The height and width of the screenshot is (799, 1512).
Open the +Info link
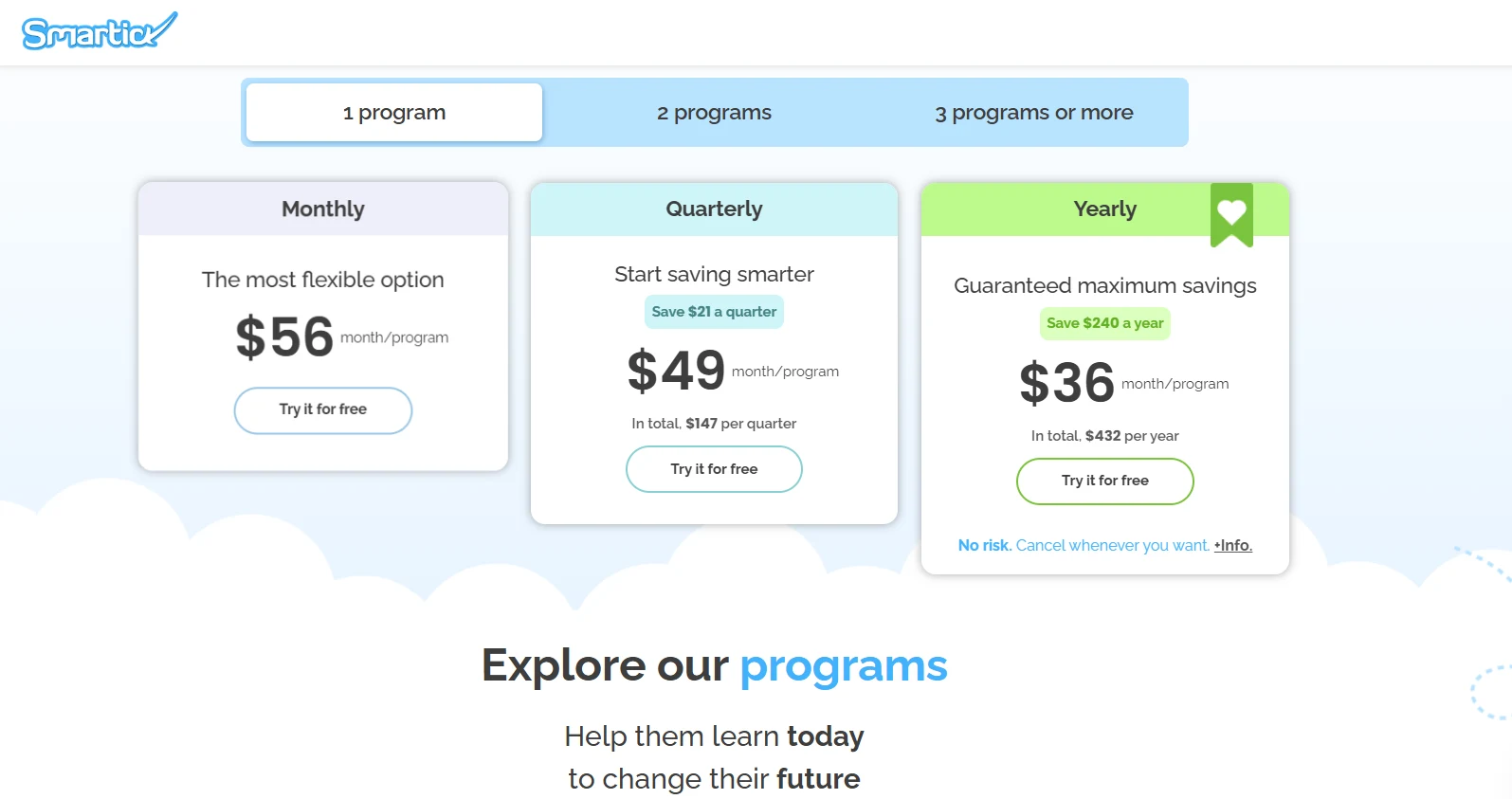1232,546
